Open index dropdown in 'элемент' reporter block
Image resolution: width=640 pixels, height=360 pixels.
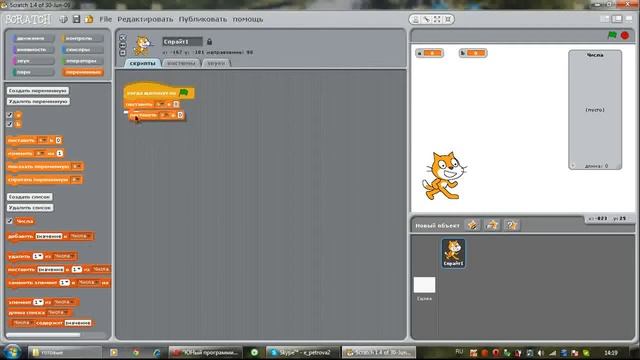[x=38, y=302]
